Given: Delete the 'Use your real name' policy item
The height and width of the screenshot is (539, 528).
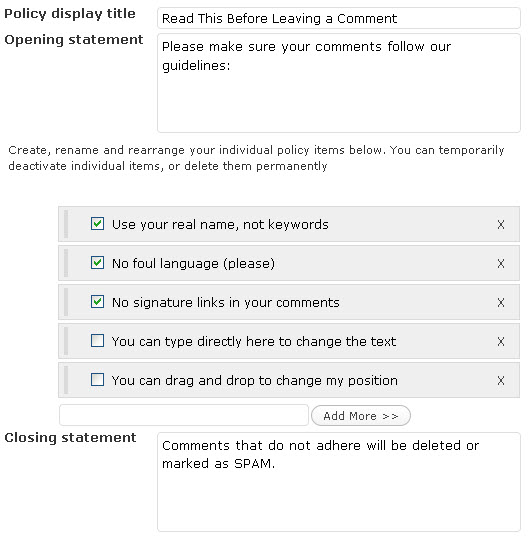Looking at the screenshot, I should pyautogui.click(x=501, y=224).
